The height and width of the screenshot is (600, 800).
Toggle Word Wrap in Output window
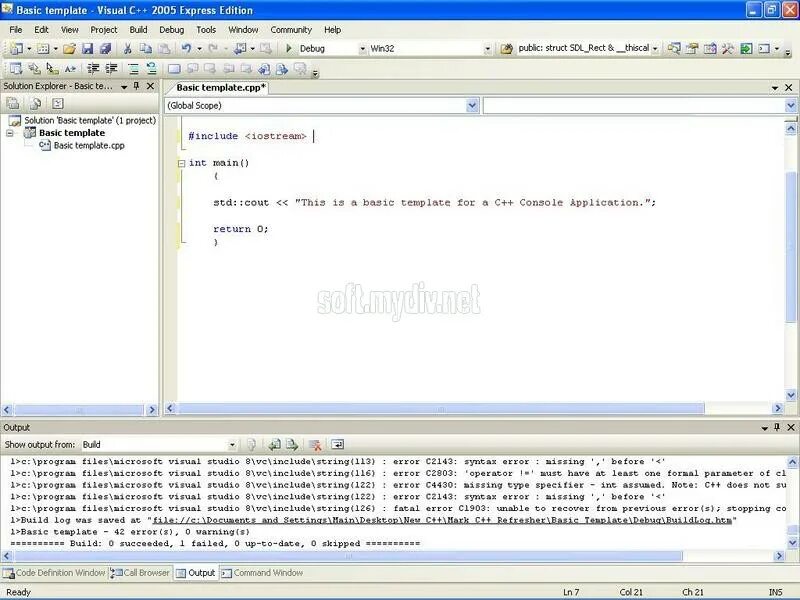pyautogui.click(x=337, y=445)
